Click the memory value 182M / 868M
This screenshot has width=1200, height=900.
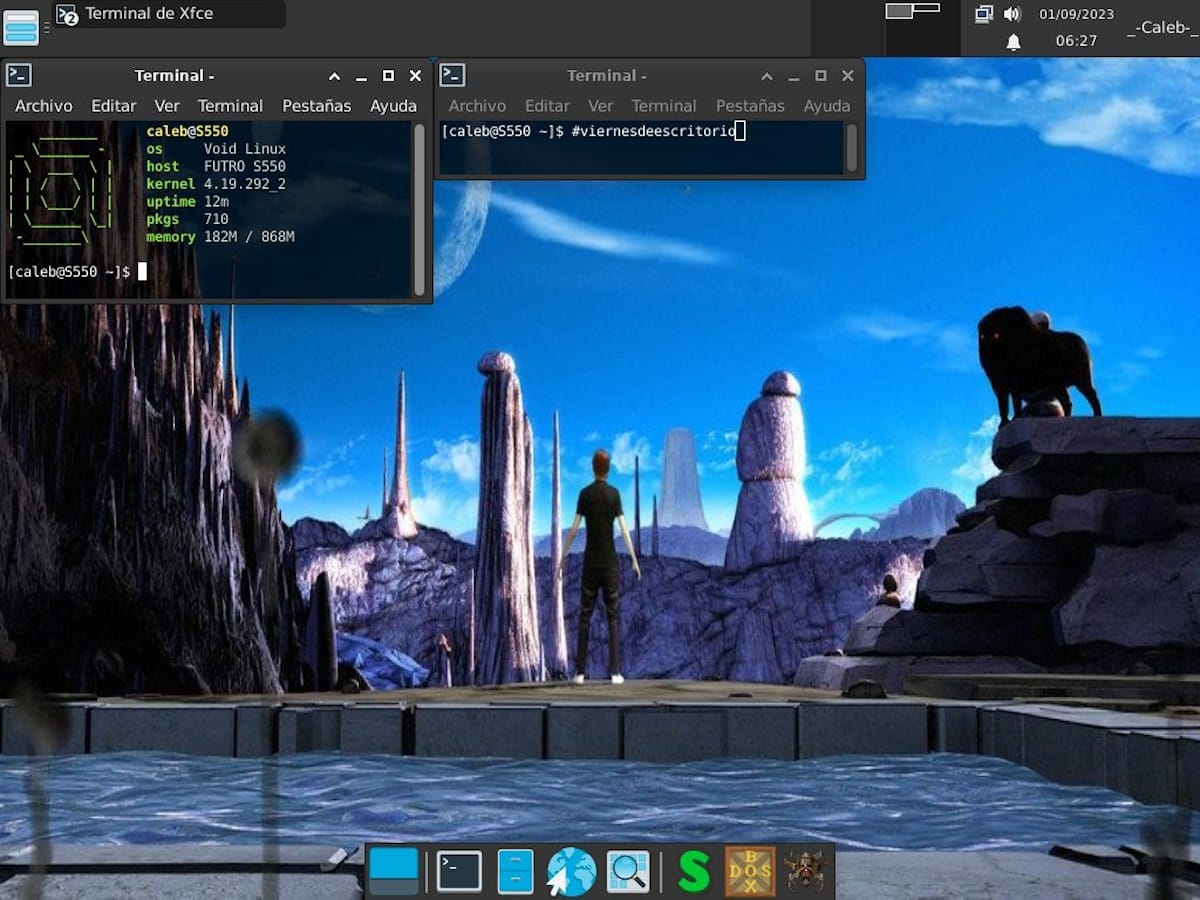(249, 237)
